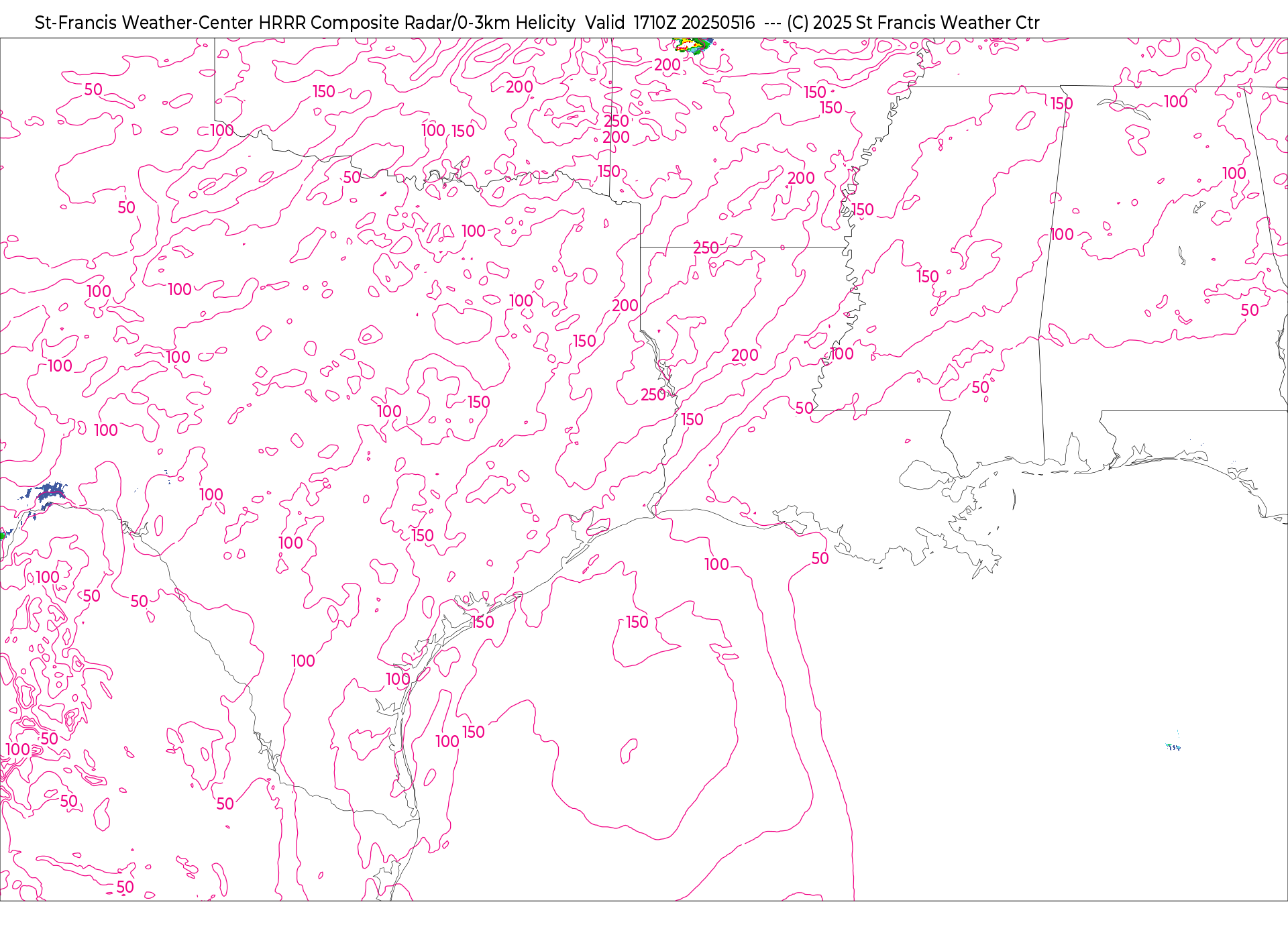Click 'HRRR Composite Radar/0-3km Helicity' in the title
The image size is (1288, 939).
(417, 23)
